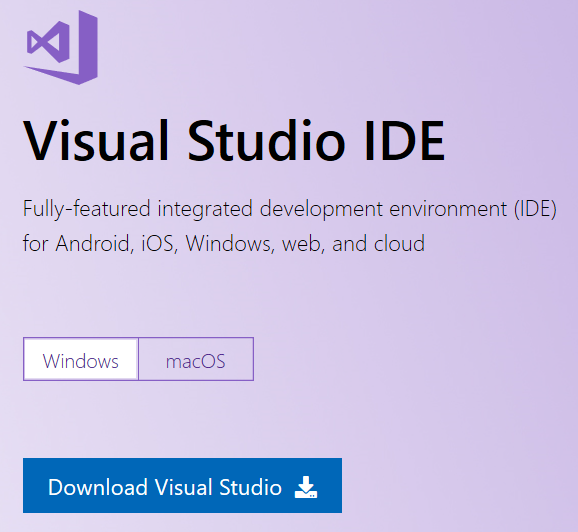This screenshot has width=578, height=532.
Task: Click the Download Visual Studio button
Action: tap(182, 486)
